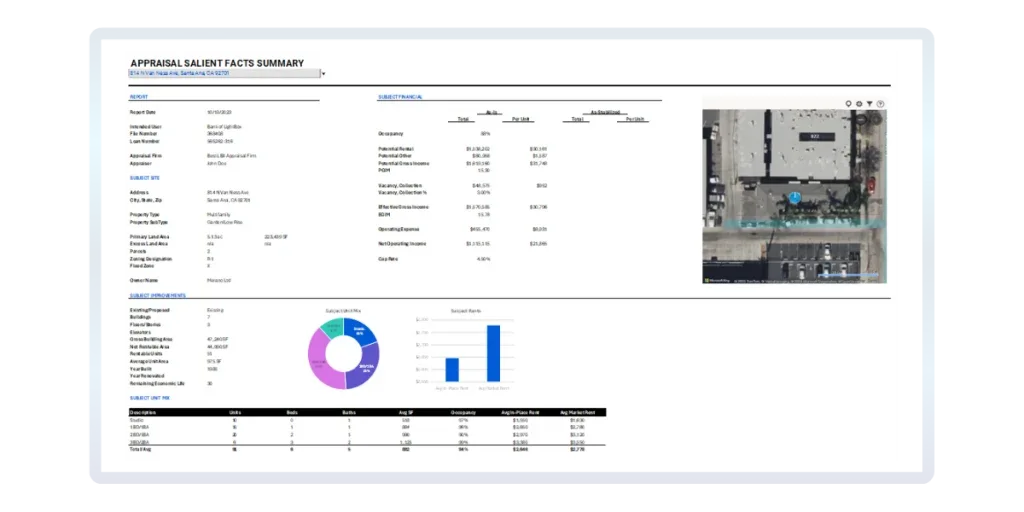Click the Studio row in the unit mix table

pos(367,420)
